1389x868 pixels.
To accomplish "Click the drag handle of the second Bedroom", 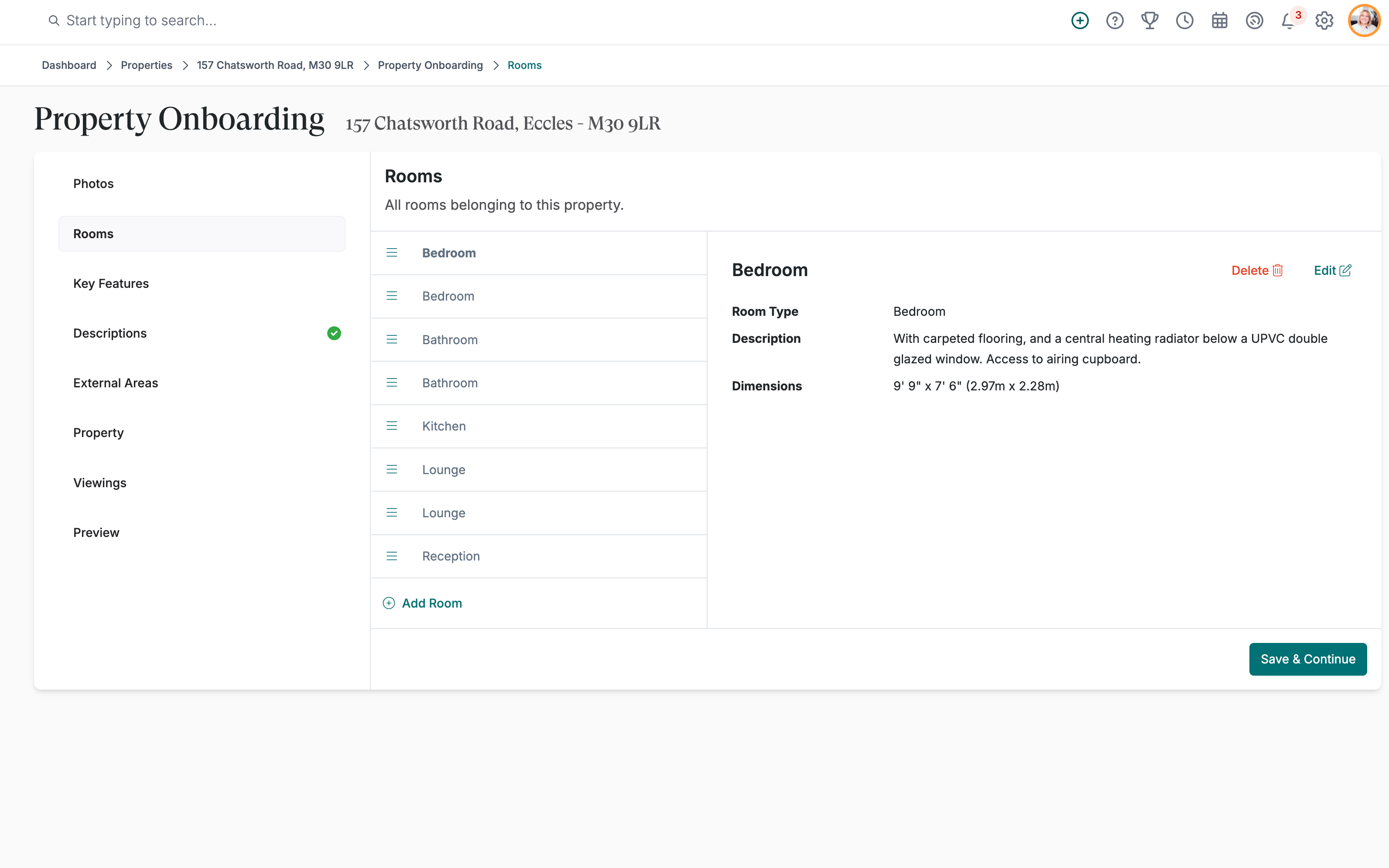I will point(392,296).
